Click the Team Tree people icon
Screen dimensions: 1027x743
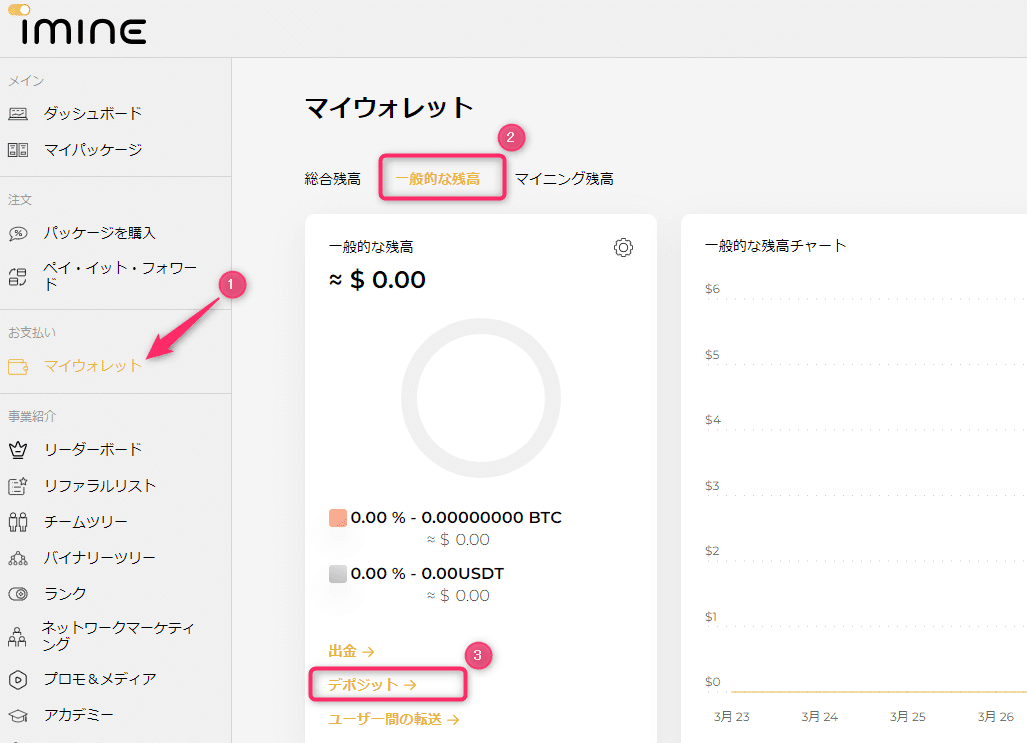[18, 522]
